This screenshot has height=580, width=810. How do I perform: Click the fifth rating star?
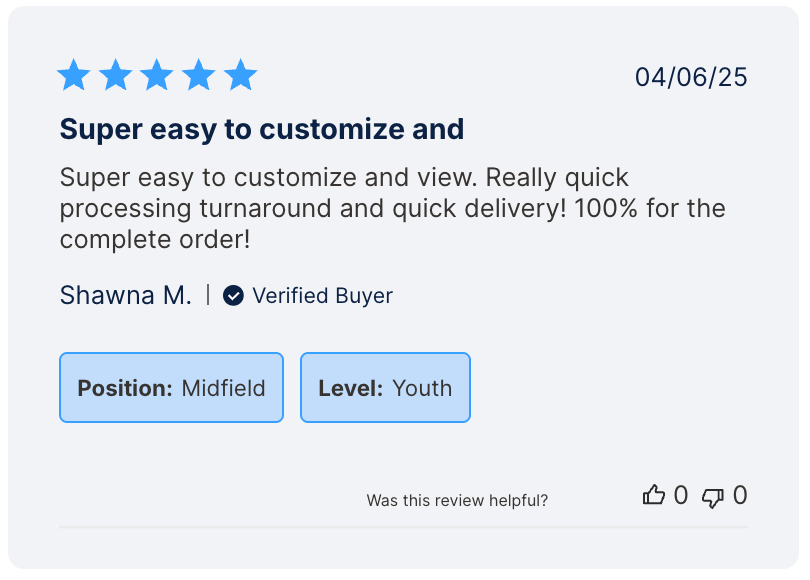(x=241, y=75)
